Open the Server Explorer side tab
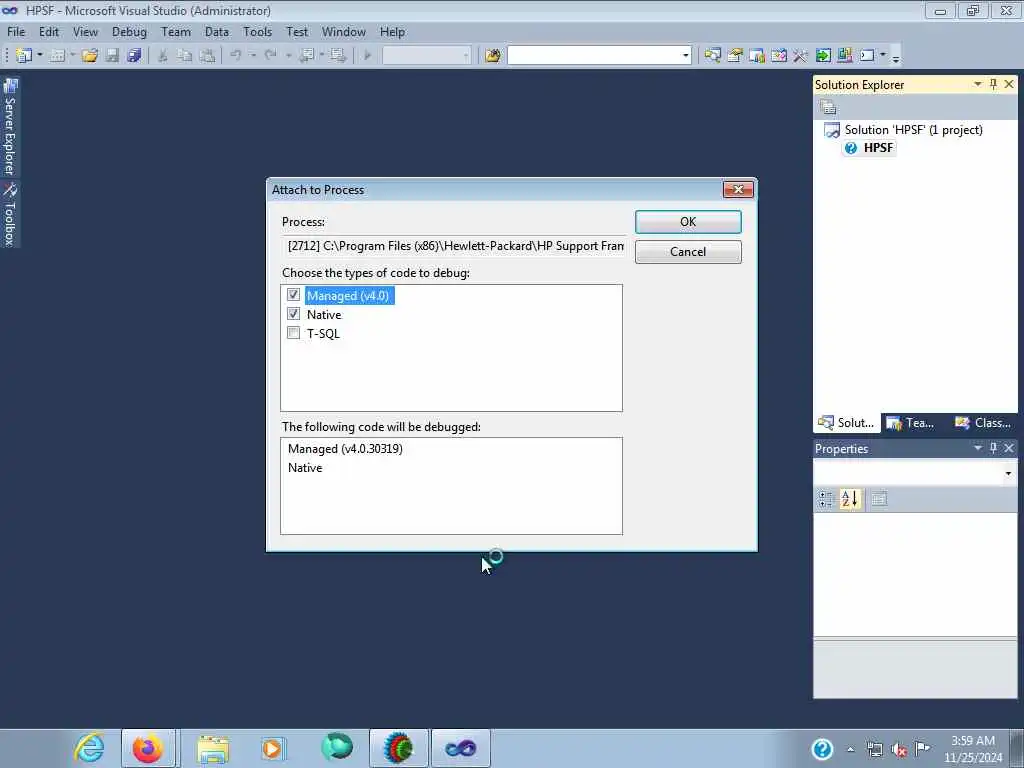1024x768 pixels. pyautogui.click(x=10, y=127)
